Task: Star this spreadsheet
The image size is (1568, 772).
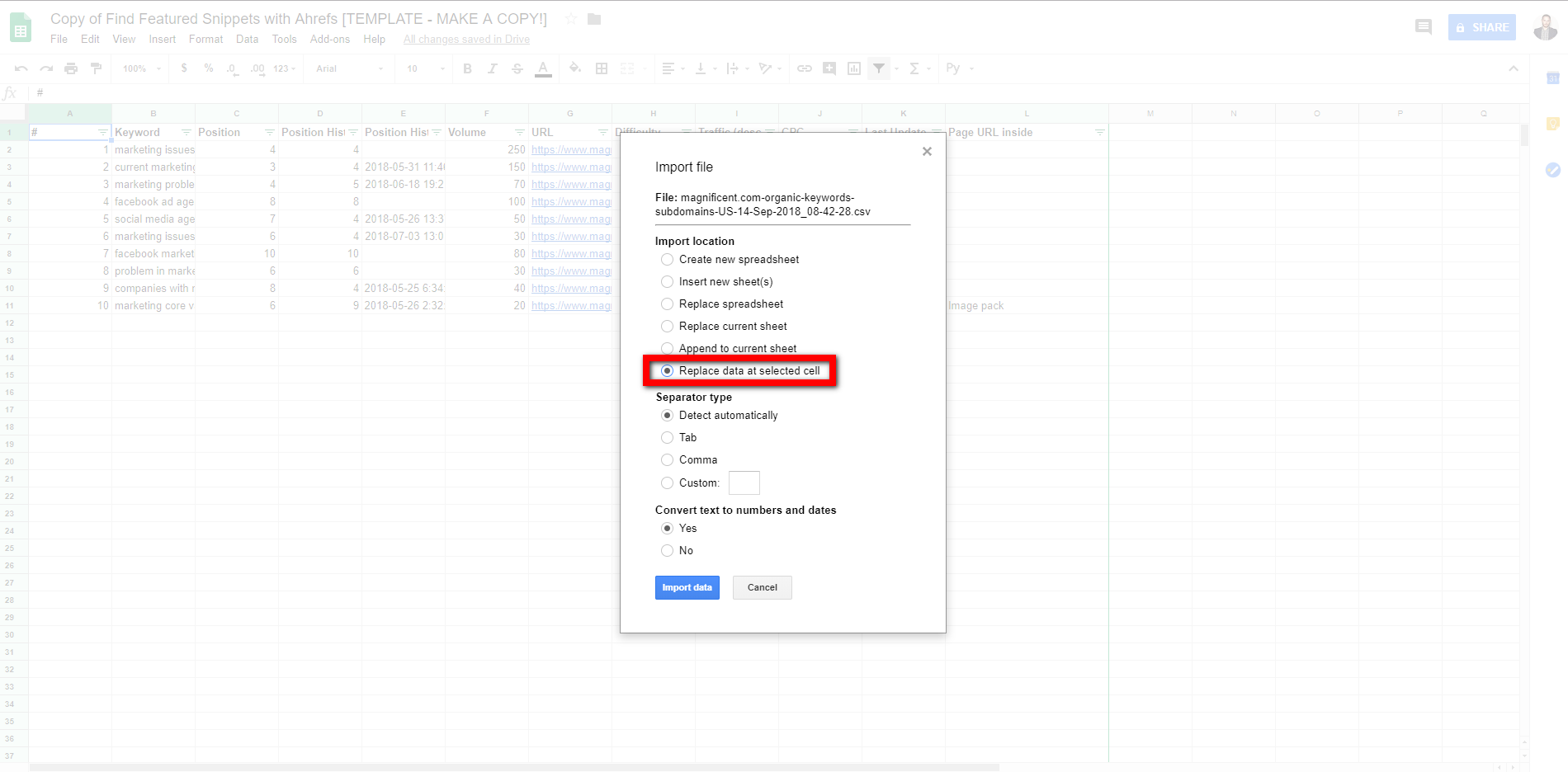Action: tap(570, 19)
